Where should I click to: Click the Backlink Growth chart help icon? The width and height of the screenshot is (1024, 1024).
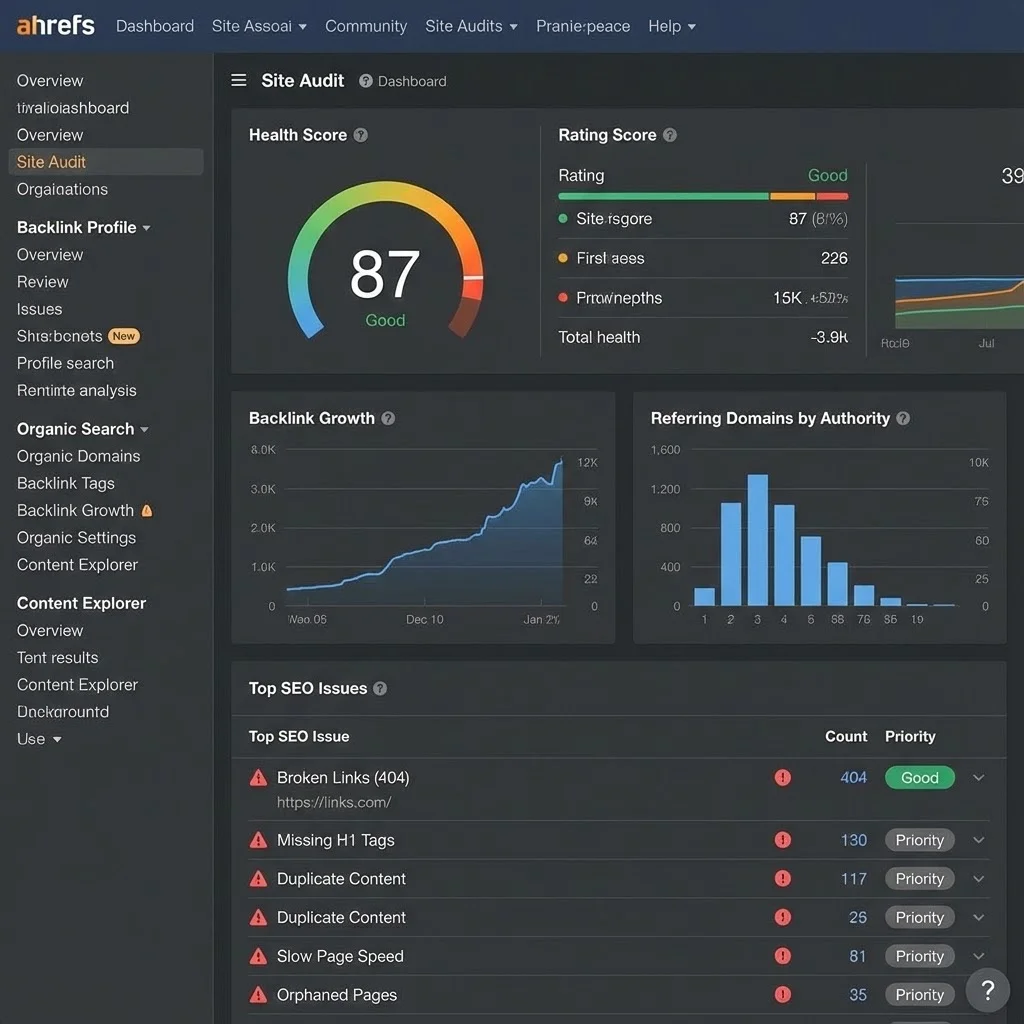click(388, 419)
